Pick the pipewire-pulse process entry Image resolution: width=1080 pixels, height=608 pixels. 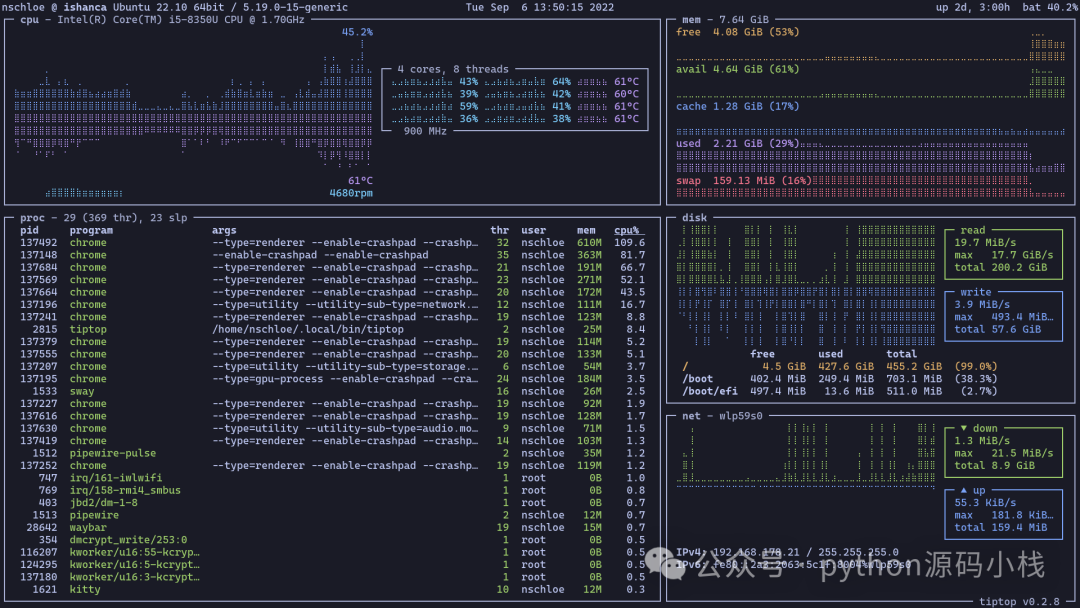[x=112, y=453]
